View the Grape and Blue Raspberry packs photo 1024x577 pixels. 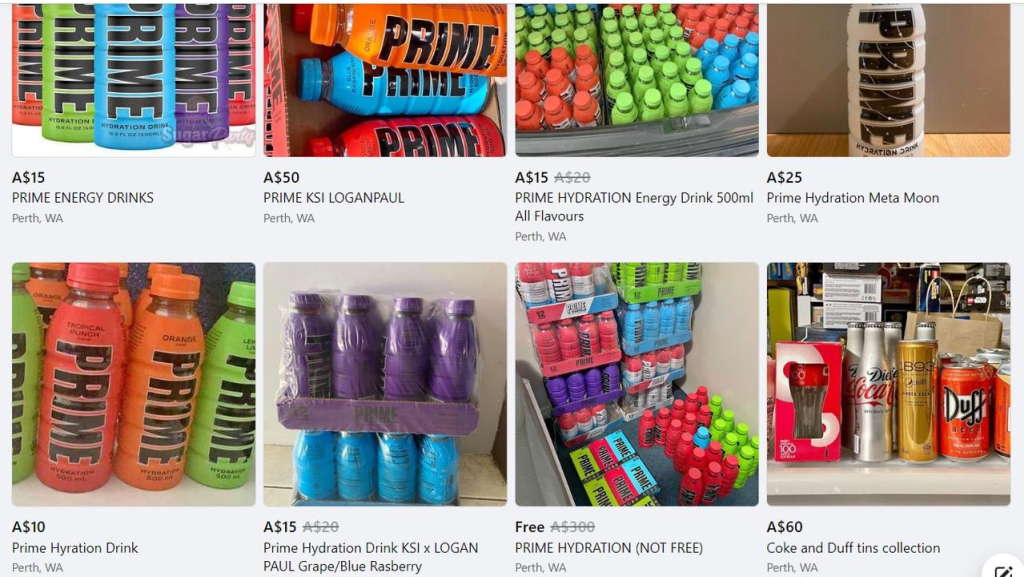[x=385, y=384]
